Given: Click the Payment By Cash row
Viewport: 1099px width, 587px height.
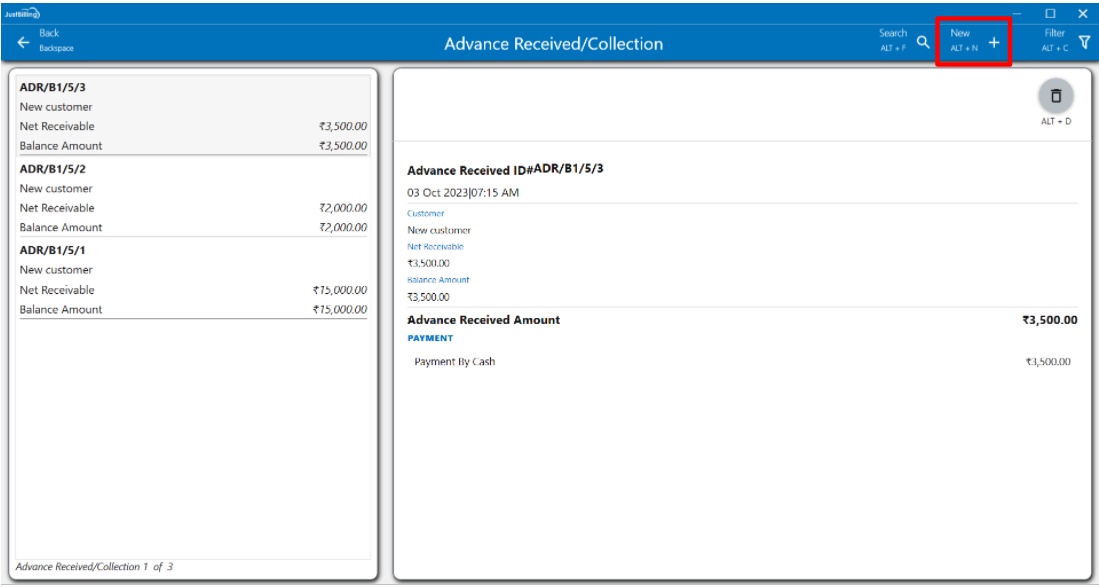Looking at the screenshot, I should (x=455, y=362).
